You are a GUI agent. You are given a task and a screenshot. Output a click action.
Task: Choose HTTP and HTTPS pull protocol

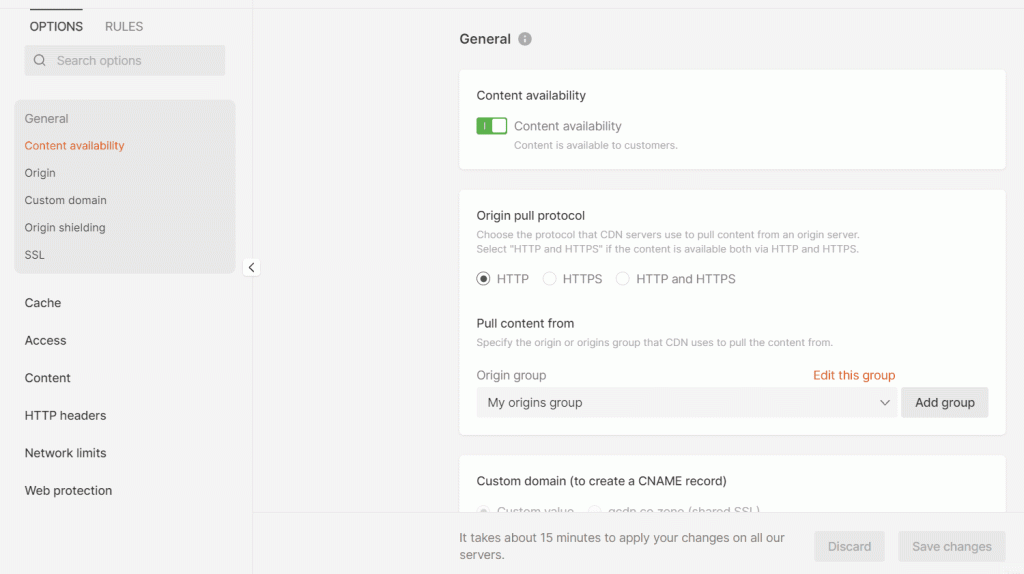point(623,279)
